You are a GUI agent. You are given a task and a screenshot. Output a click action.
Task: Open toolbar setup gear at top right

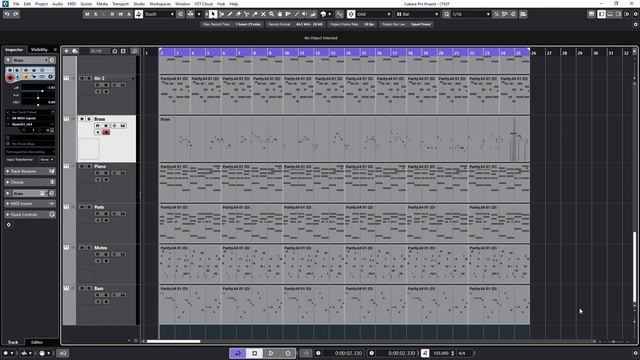pyautogui.click(x=635, y=14)
